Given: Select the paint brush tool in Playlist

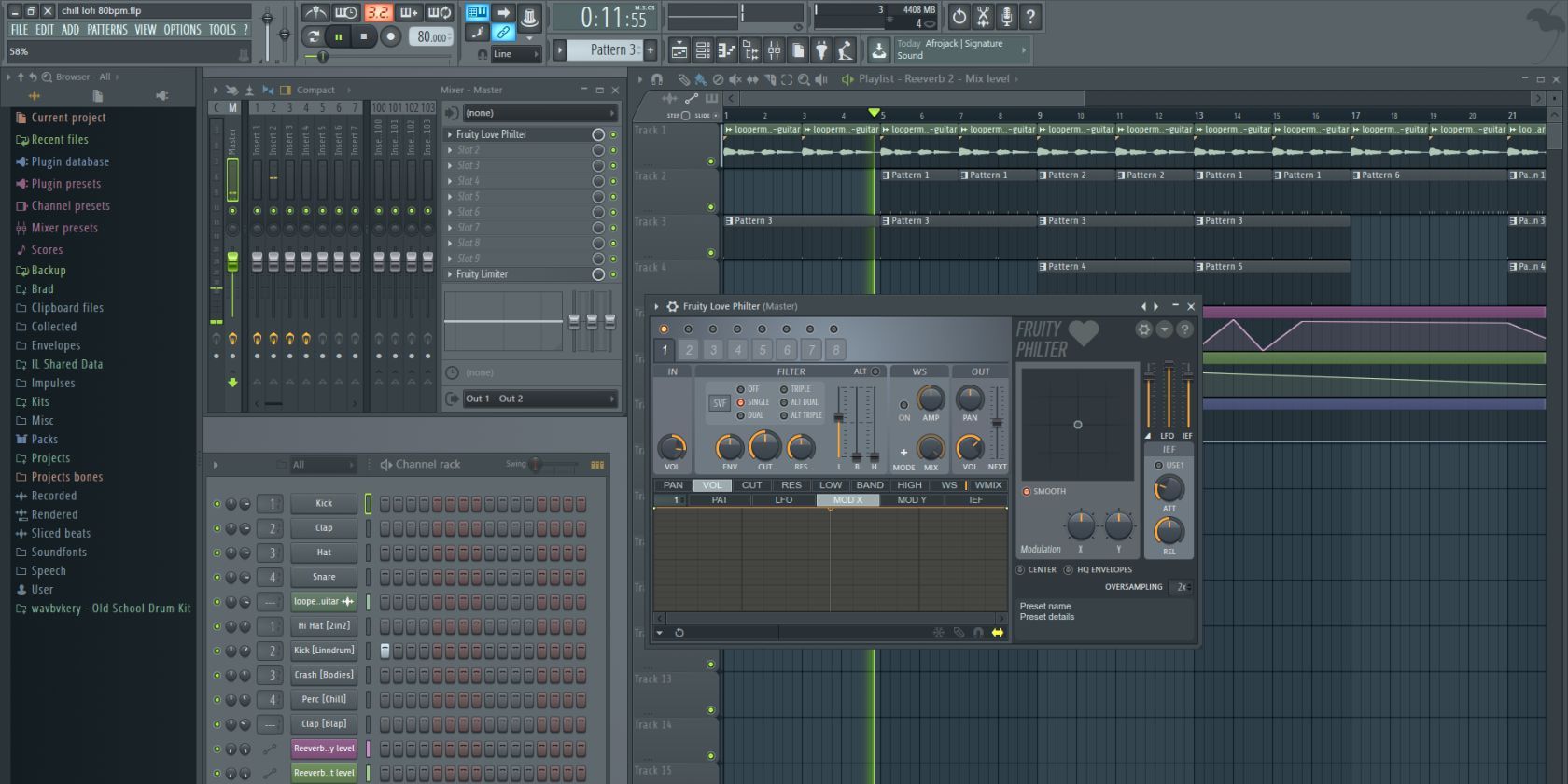Looking at the screenshot, I should point(700,79).
